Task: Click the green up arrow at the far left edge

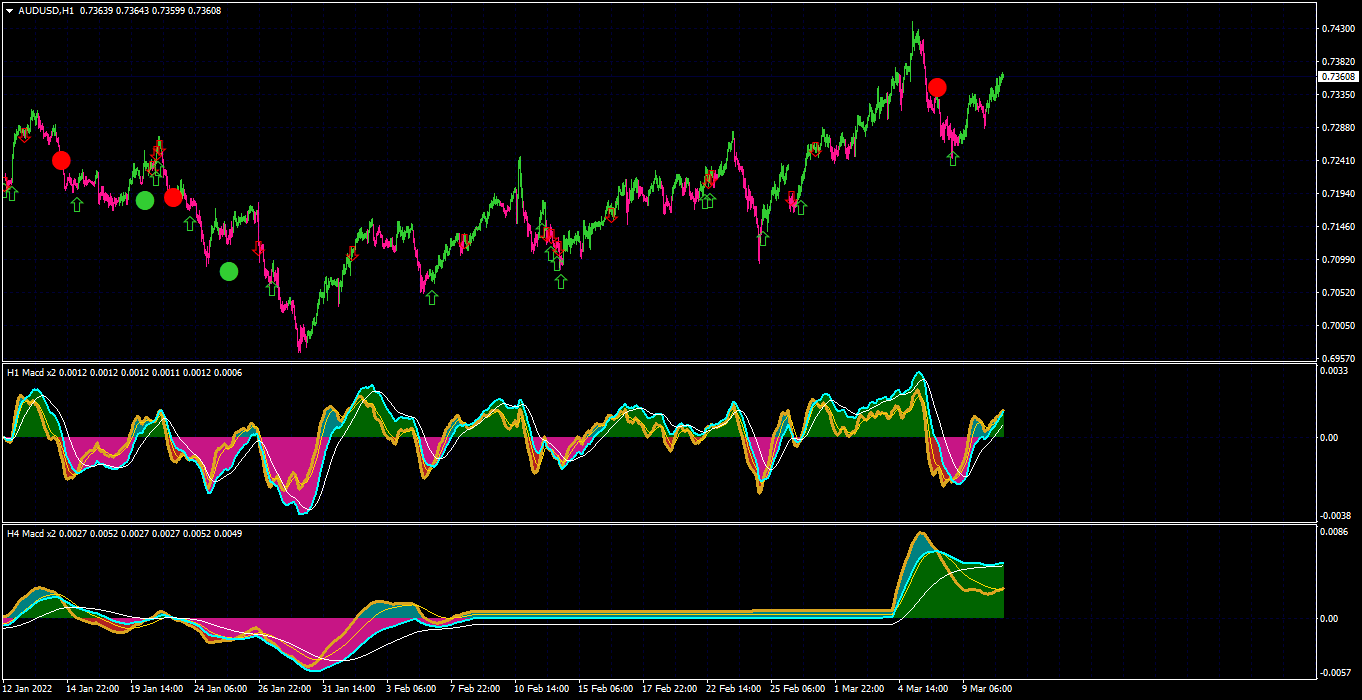Action: click(11, 193)
